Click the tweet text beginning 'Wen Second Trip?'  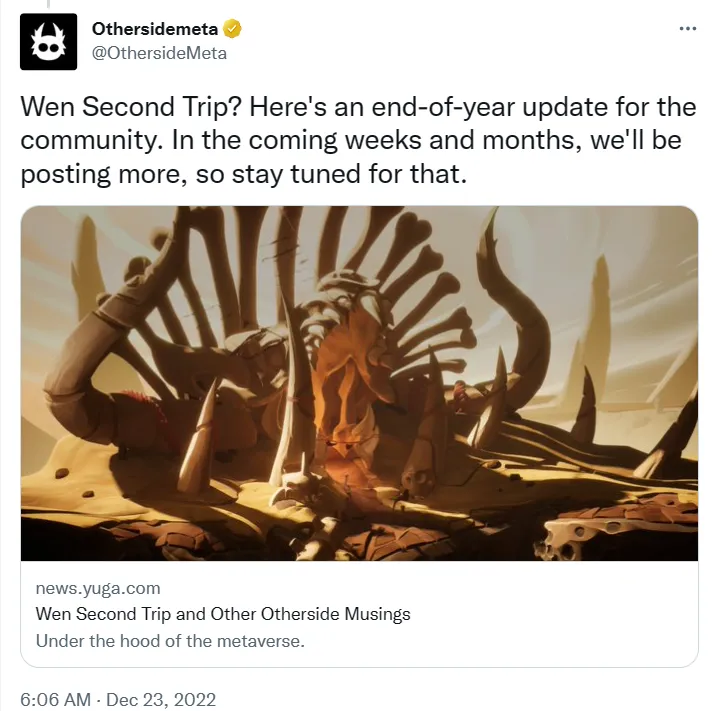[358, 140]
